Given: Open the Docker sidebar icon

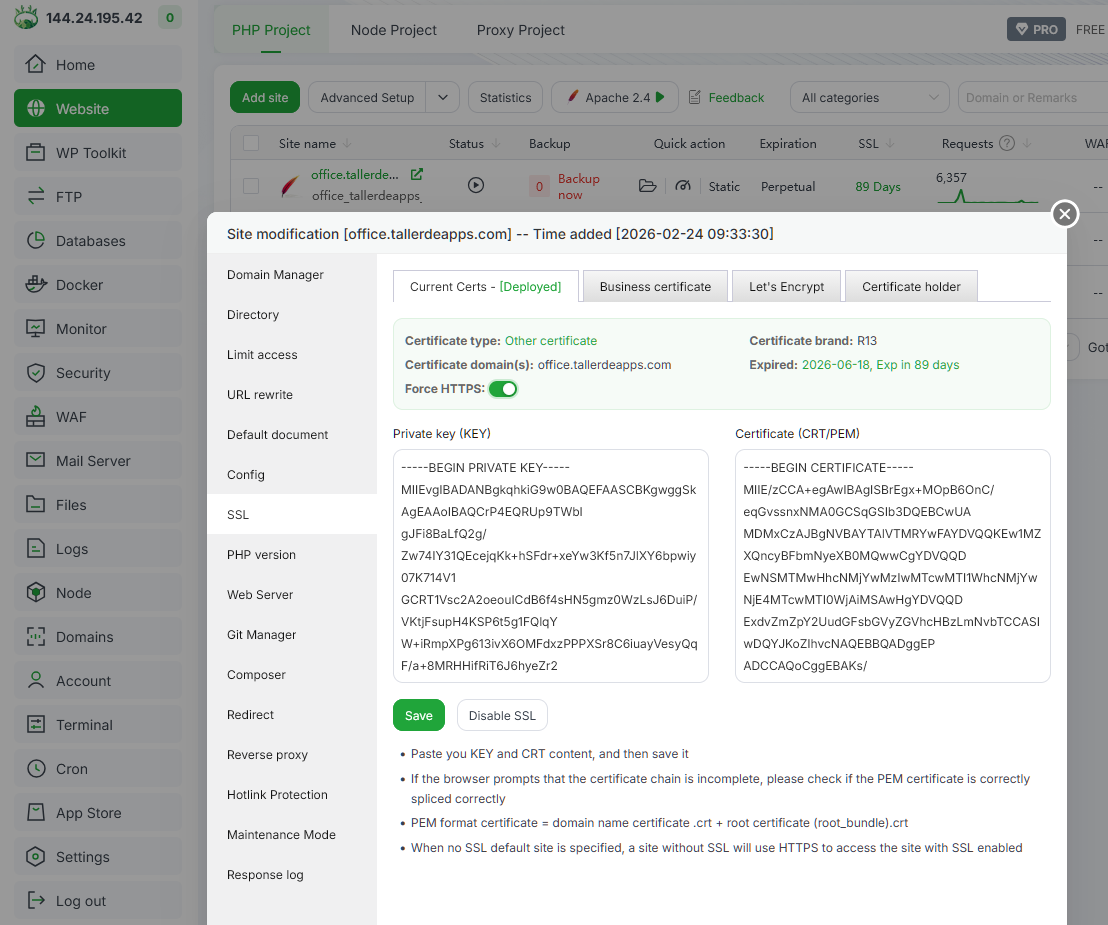Looking at the screenshot, I should coord(36,285).
